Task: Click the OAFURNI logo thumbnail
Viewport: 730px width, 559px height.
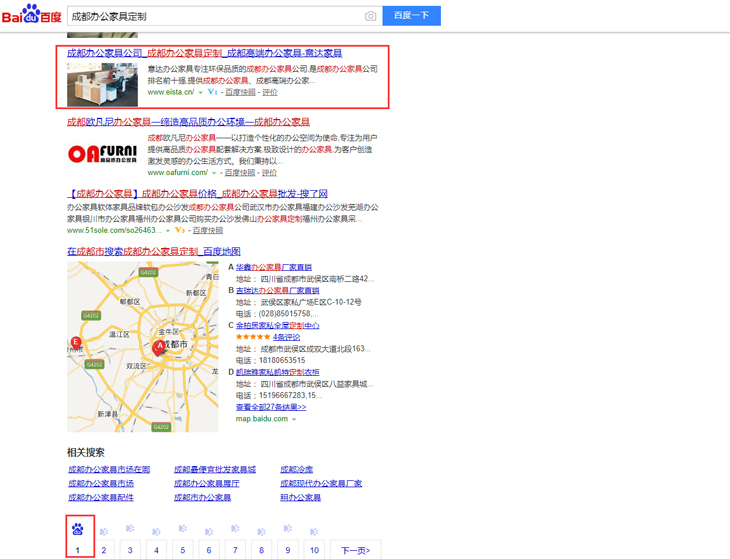Action: pyautogui.click(x=102, y=154)
